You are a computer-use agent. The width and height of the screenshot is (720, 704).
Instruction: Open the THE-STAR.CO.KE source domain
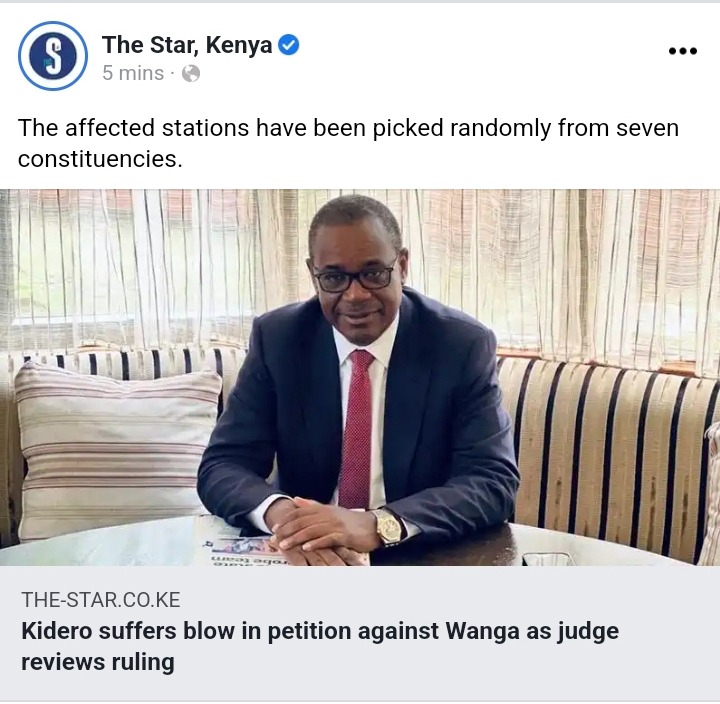[x=101, y=600]
